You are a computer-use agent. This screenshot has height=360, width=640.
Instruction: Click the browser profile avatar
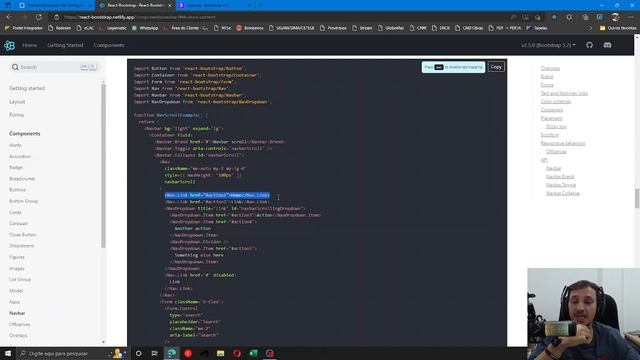click(x=615, y=17)
